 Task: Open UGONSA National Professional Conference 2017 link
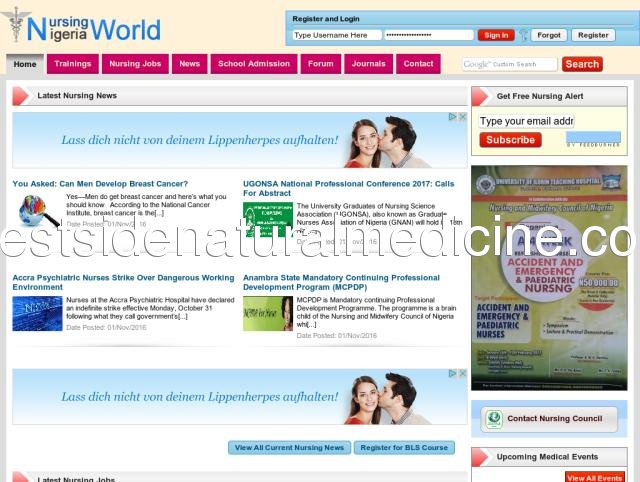point(349,189)
